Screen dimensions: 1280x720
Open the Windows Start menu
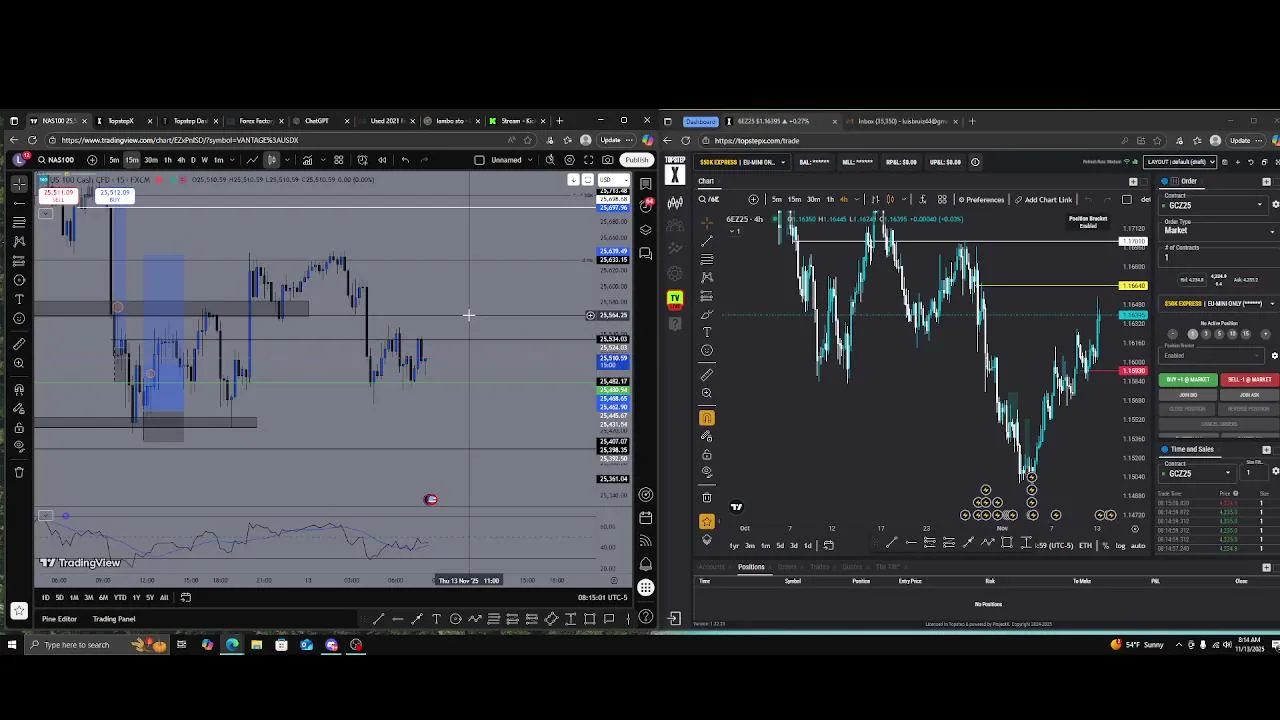12,645
